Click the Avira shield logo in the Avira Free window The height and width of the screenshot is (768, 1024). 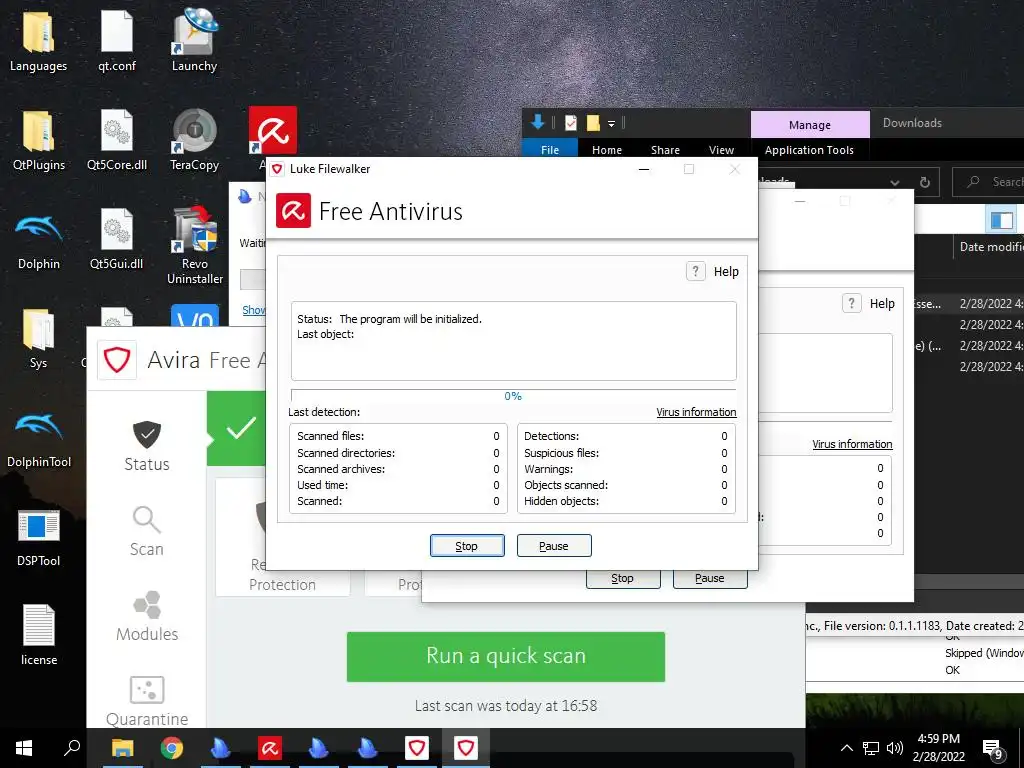coord(117,360)
